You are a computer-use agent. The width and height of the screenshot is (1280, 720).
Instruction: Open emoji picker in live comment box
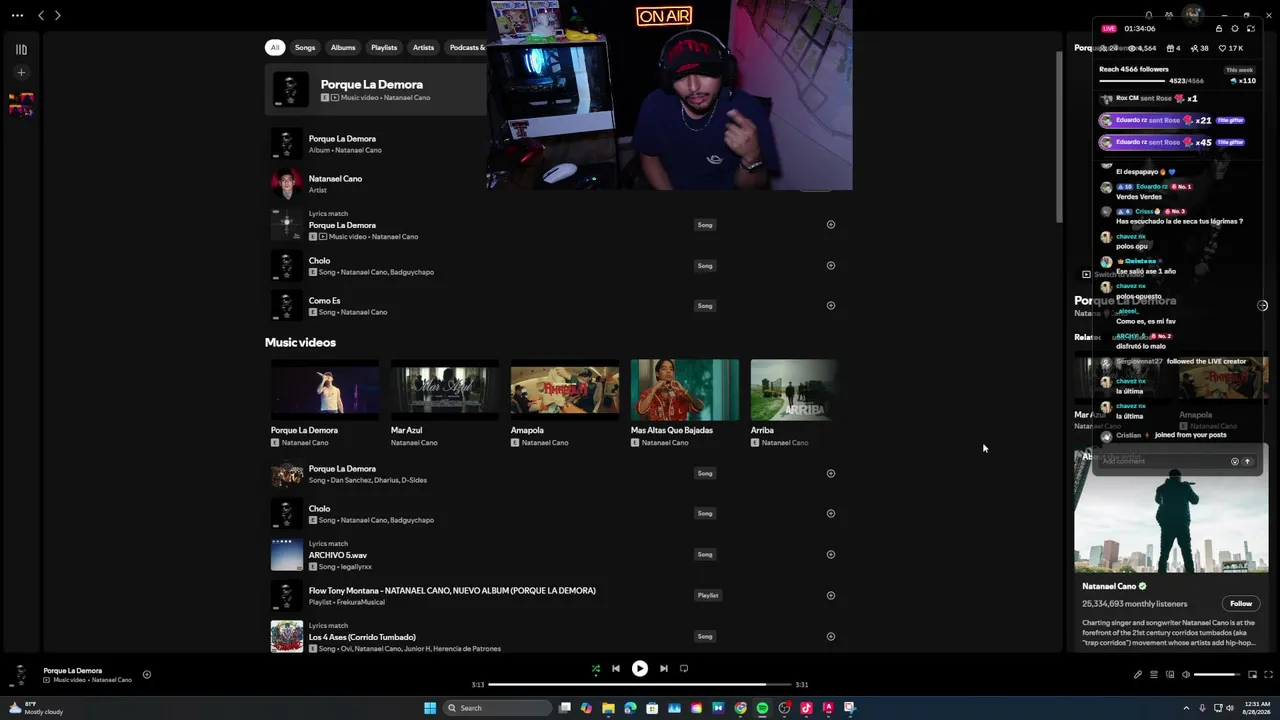click(x=1235, y=461)
